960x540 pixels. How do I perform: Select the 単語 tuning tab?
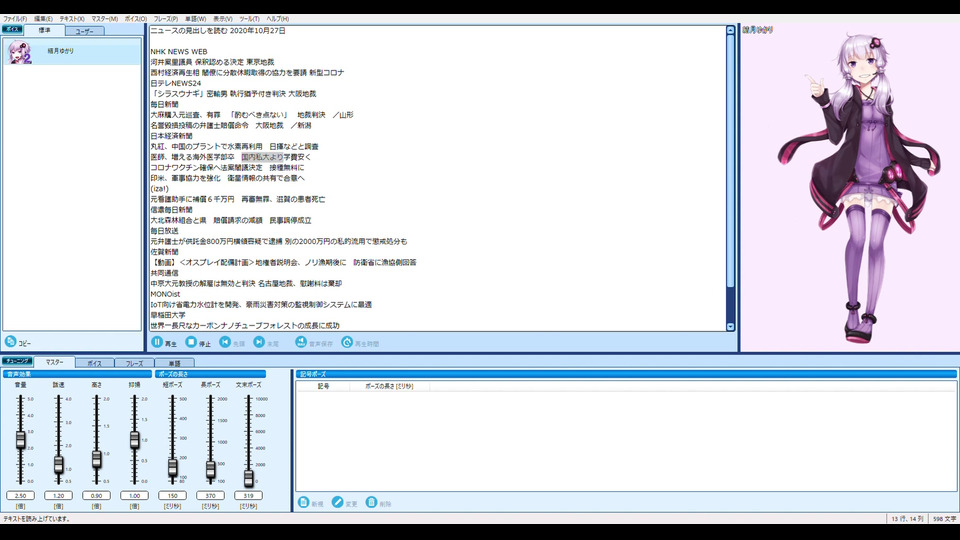click(x=174, y=363)
